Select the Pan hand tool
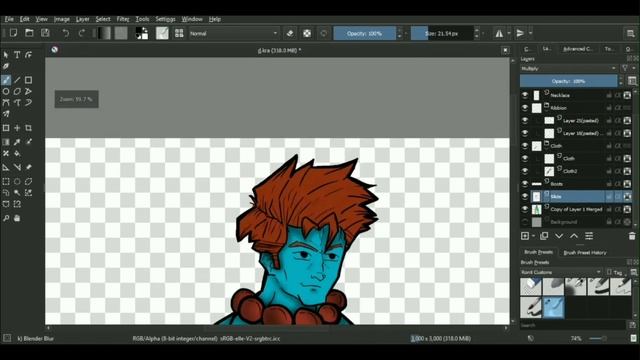Screen dimensions: 640x360 pyautogui.click(x=17, y=218)
